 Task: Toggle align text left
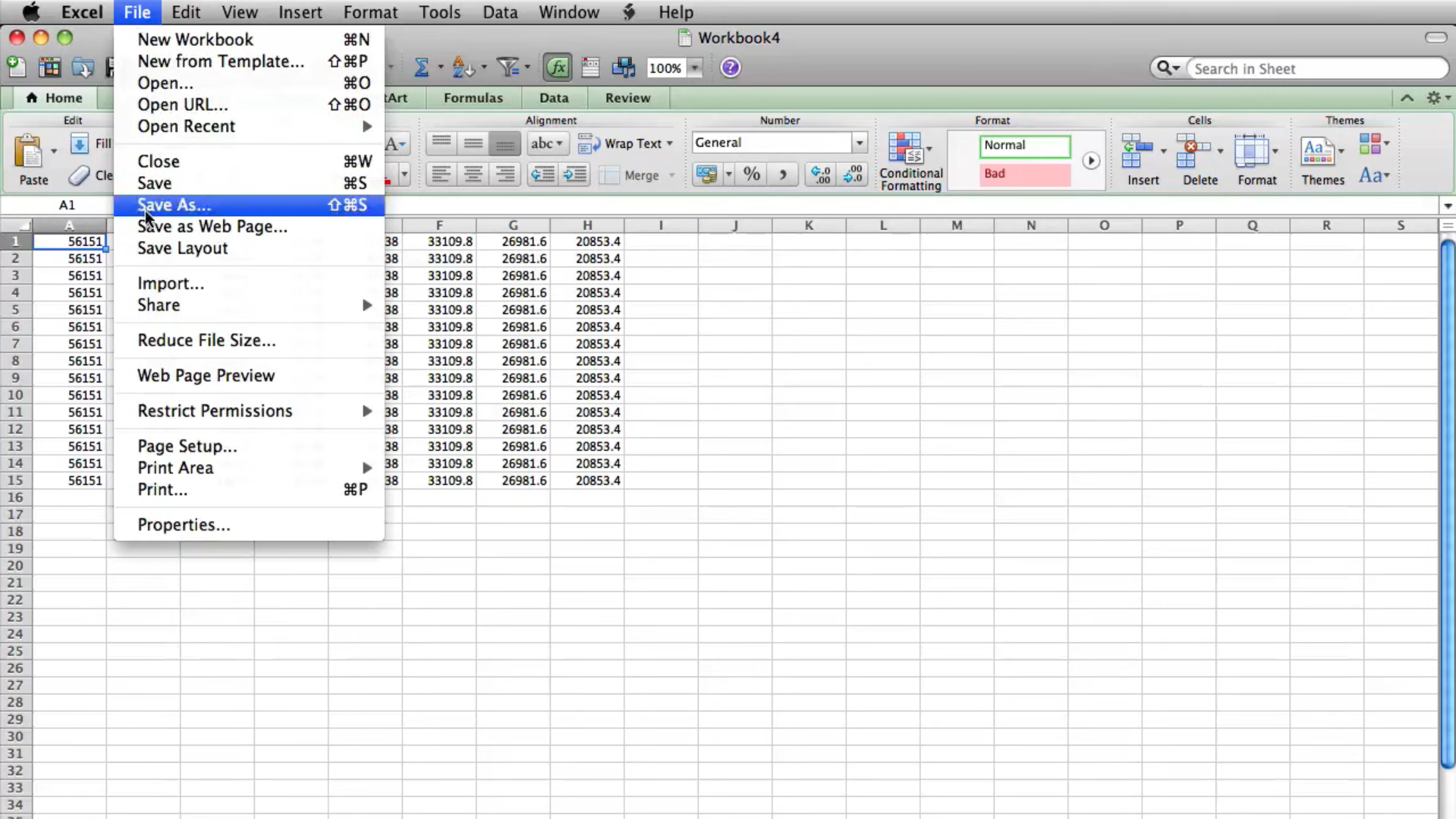[441, 175]
